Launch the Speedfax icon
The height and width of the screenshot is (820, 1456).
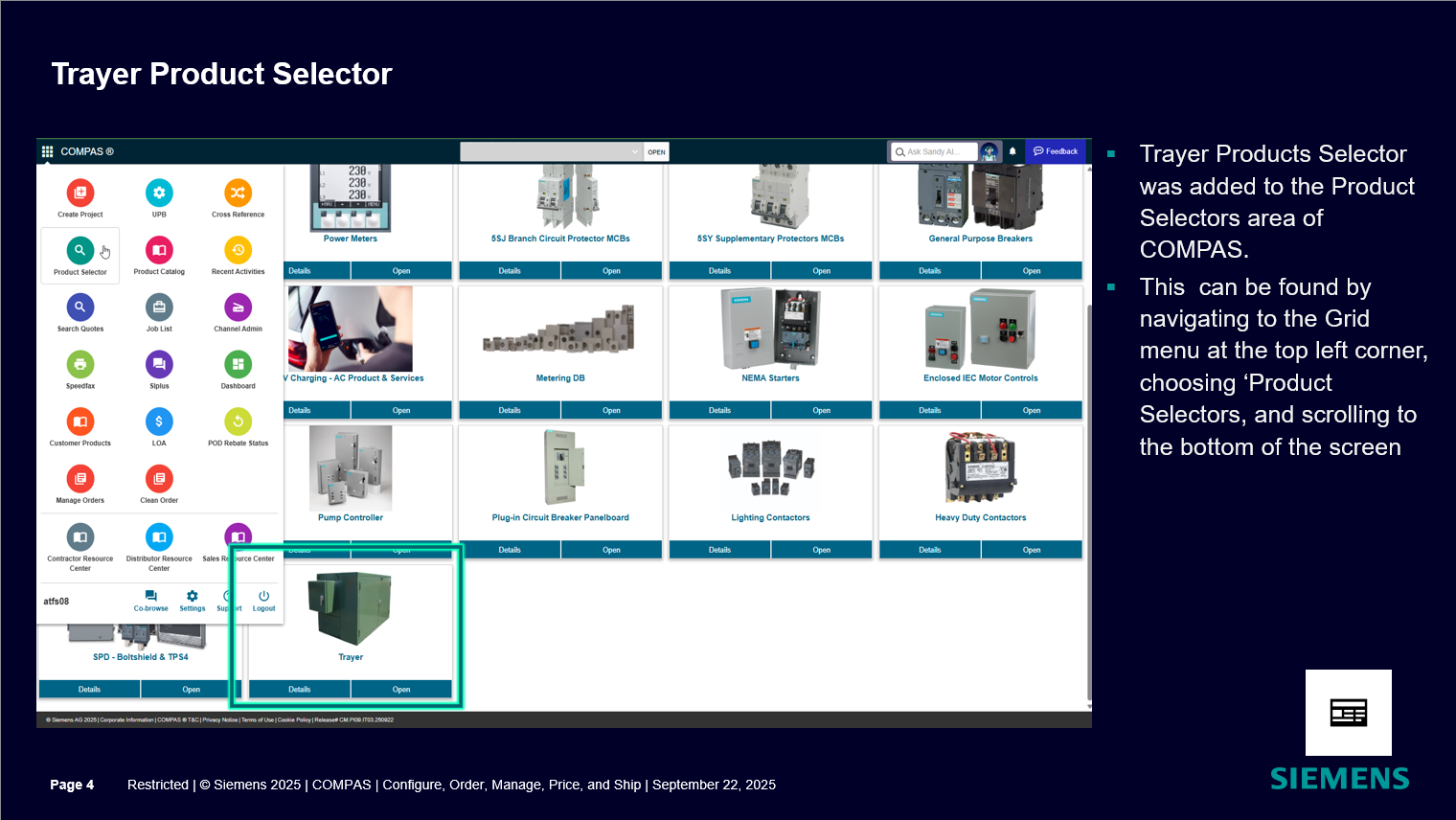pos(80,364)
